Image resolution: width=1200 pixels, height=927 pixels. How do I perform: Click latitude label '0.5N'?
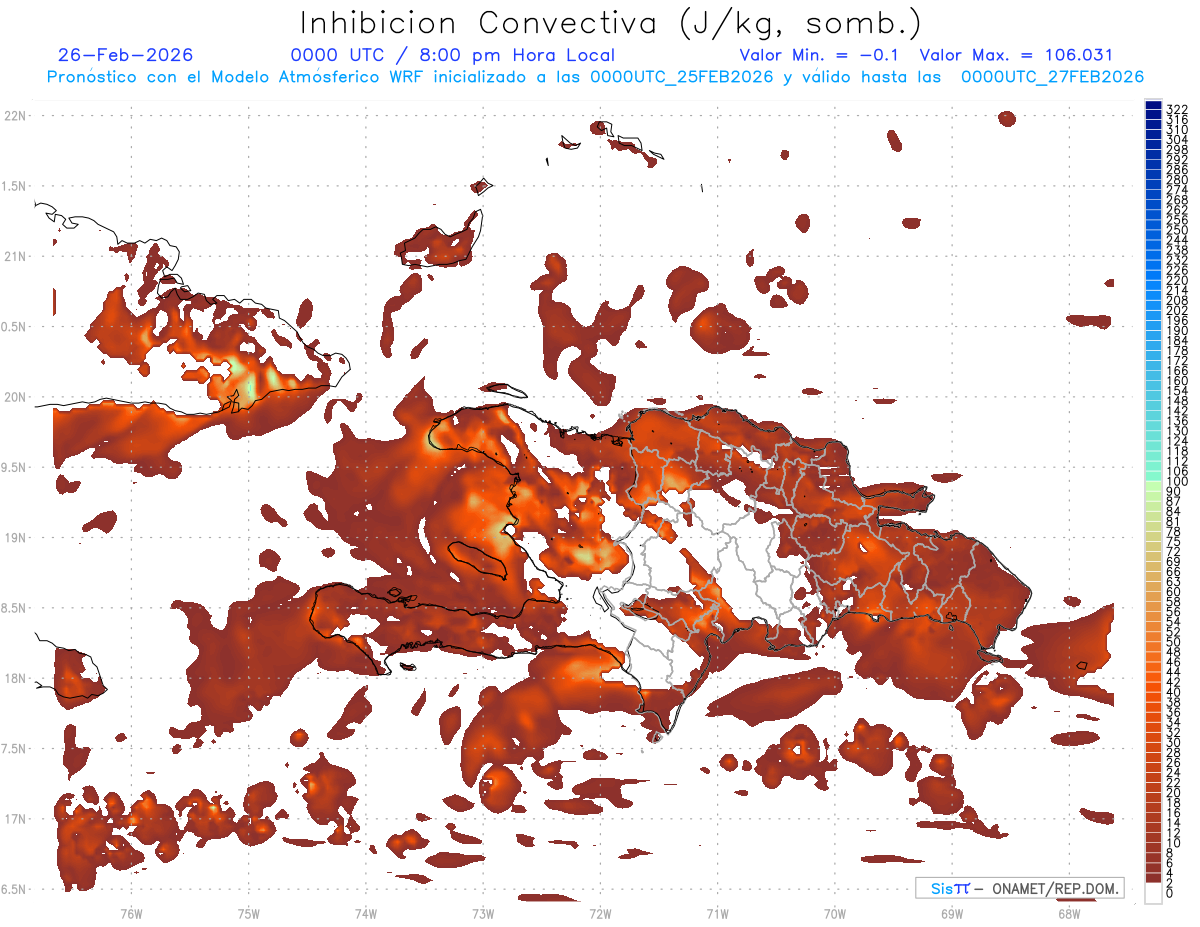(15, 327)
